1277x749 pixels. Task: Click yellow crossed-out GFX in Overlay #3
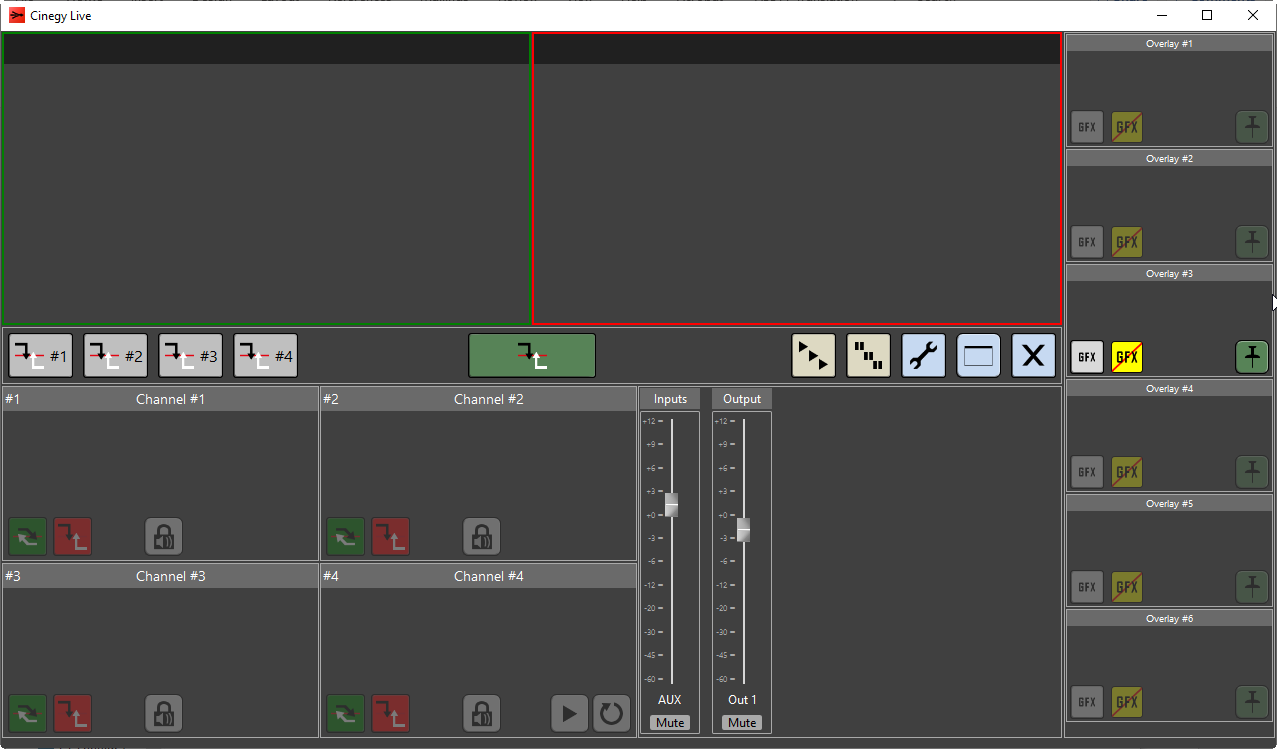(x=1127, y=357)
